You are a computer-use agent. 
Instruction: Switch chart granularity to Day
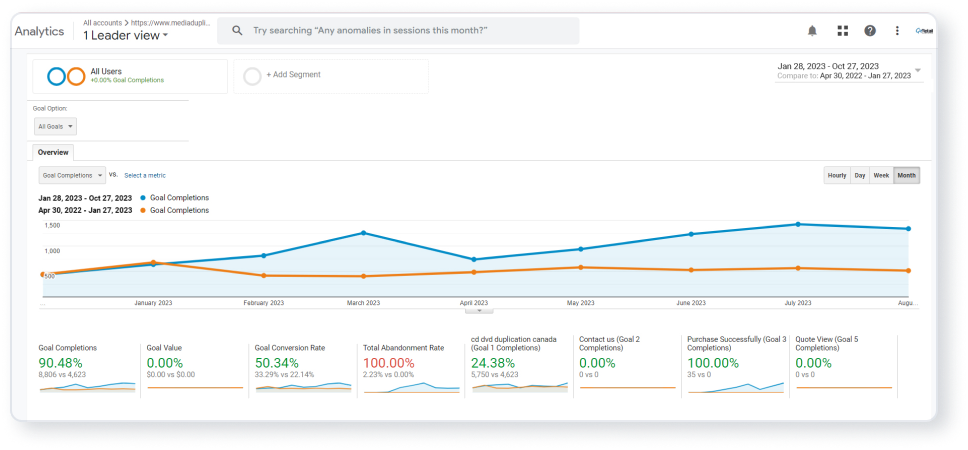pos(860,176)
